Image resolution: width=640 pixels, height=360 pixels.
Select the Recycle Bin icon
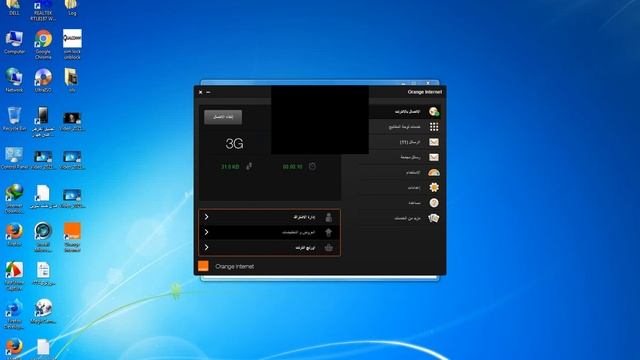[14, 119]
